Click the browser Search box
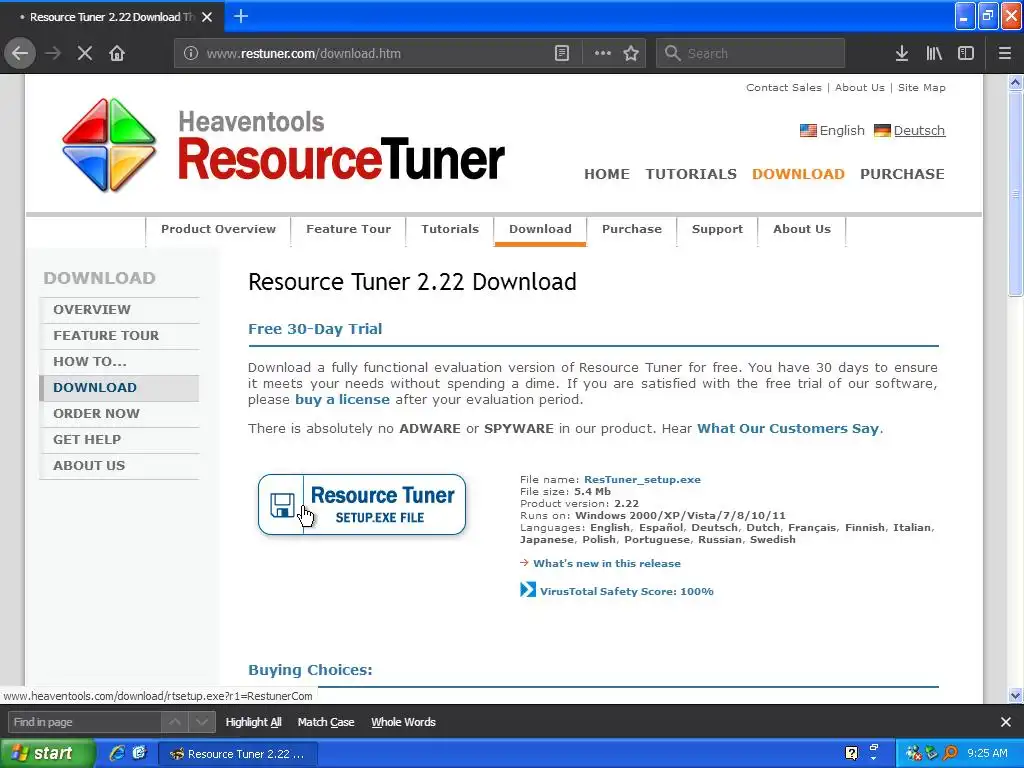1024x768 pixels. pyautogui.click(x=750, y=54)
